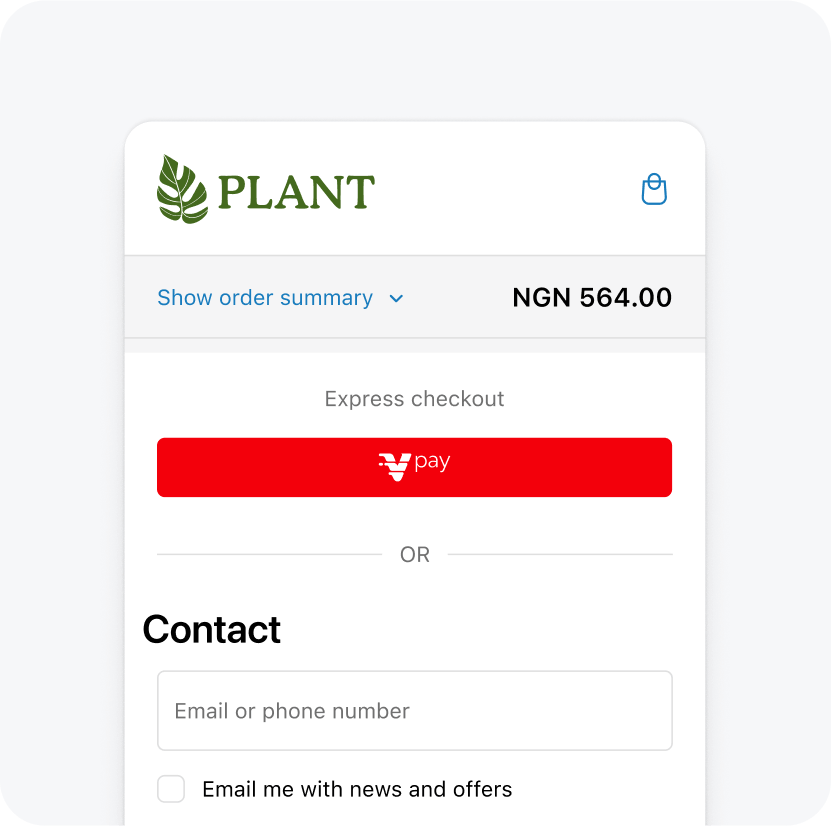Click the divider line left of OR
This screenshot has height=826, width=831.
(268, 554)
